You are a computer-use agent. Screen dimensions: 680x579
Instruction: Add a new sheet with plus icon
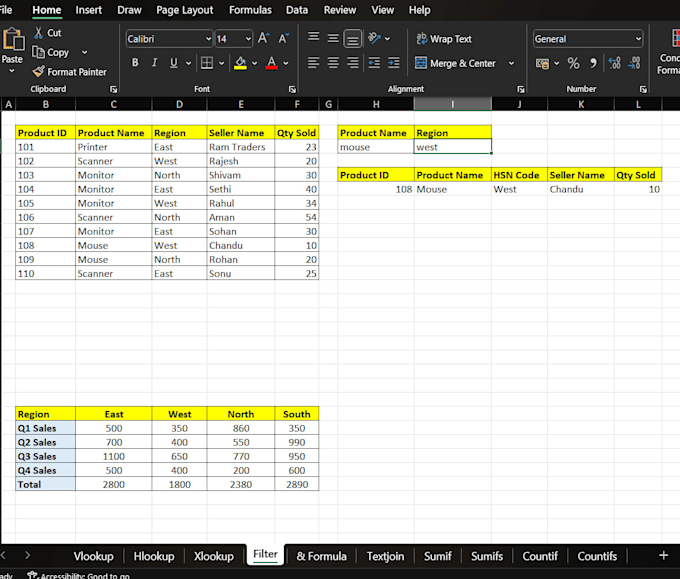click(664, 555)
